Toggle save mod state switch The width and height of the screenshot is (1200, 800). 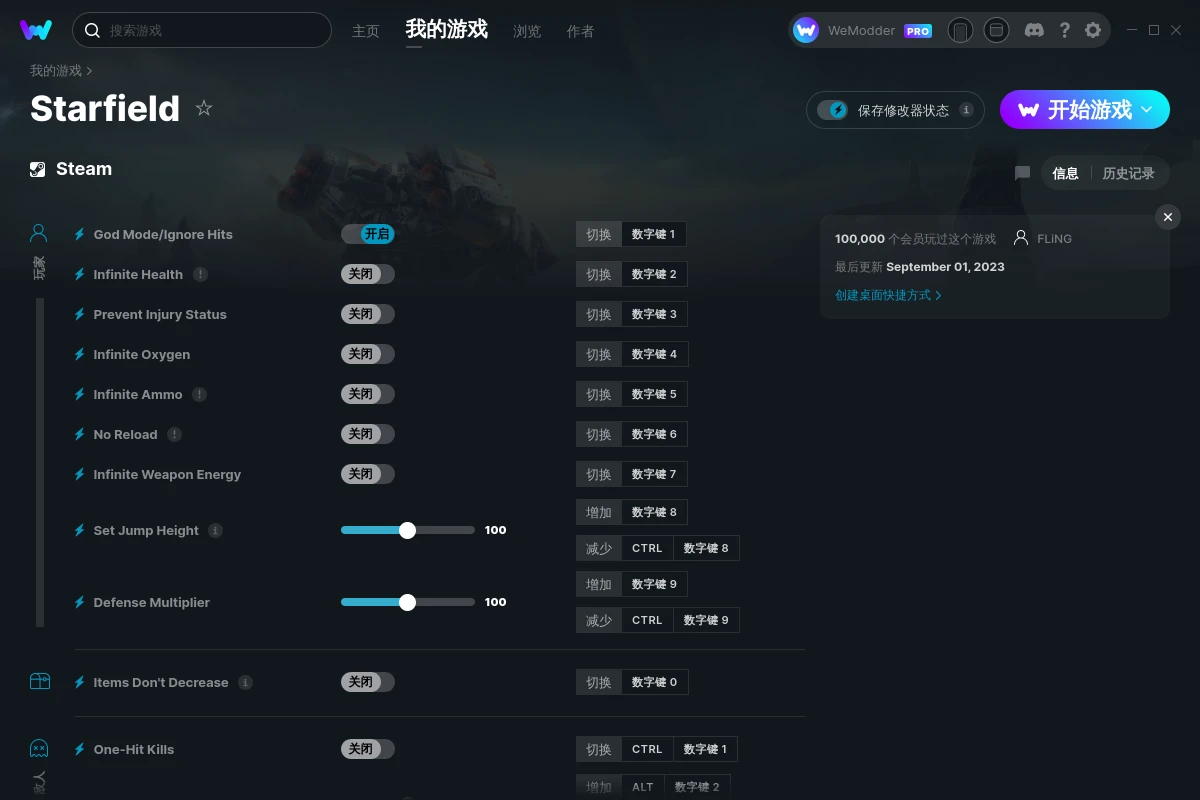point(832,110)
